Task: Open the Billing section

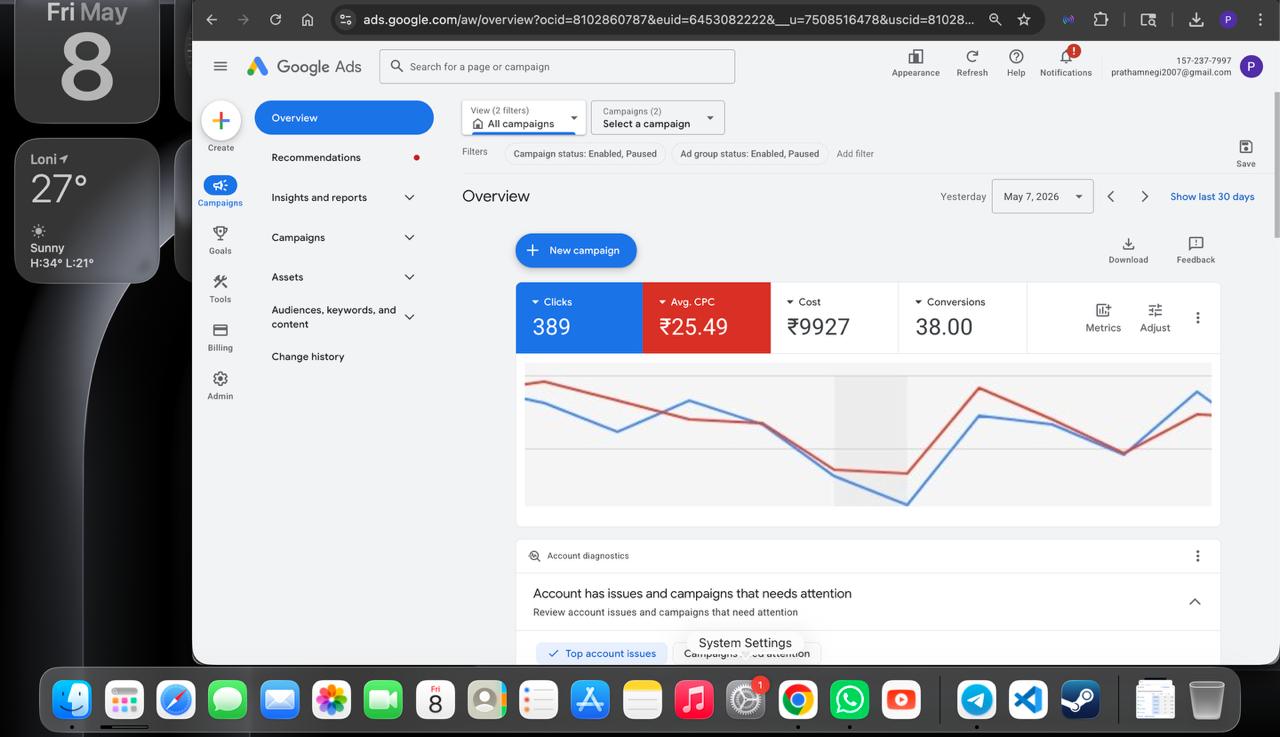Action: point(220,336)
